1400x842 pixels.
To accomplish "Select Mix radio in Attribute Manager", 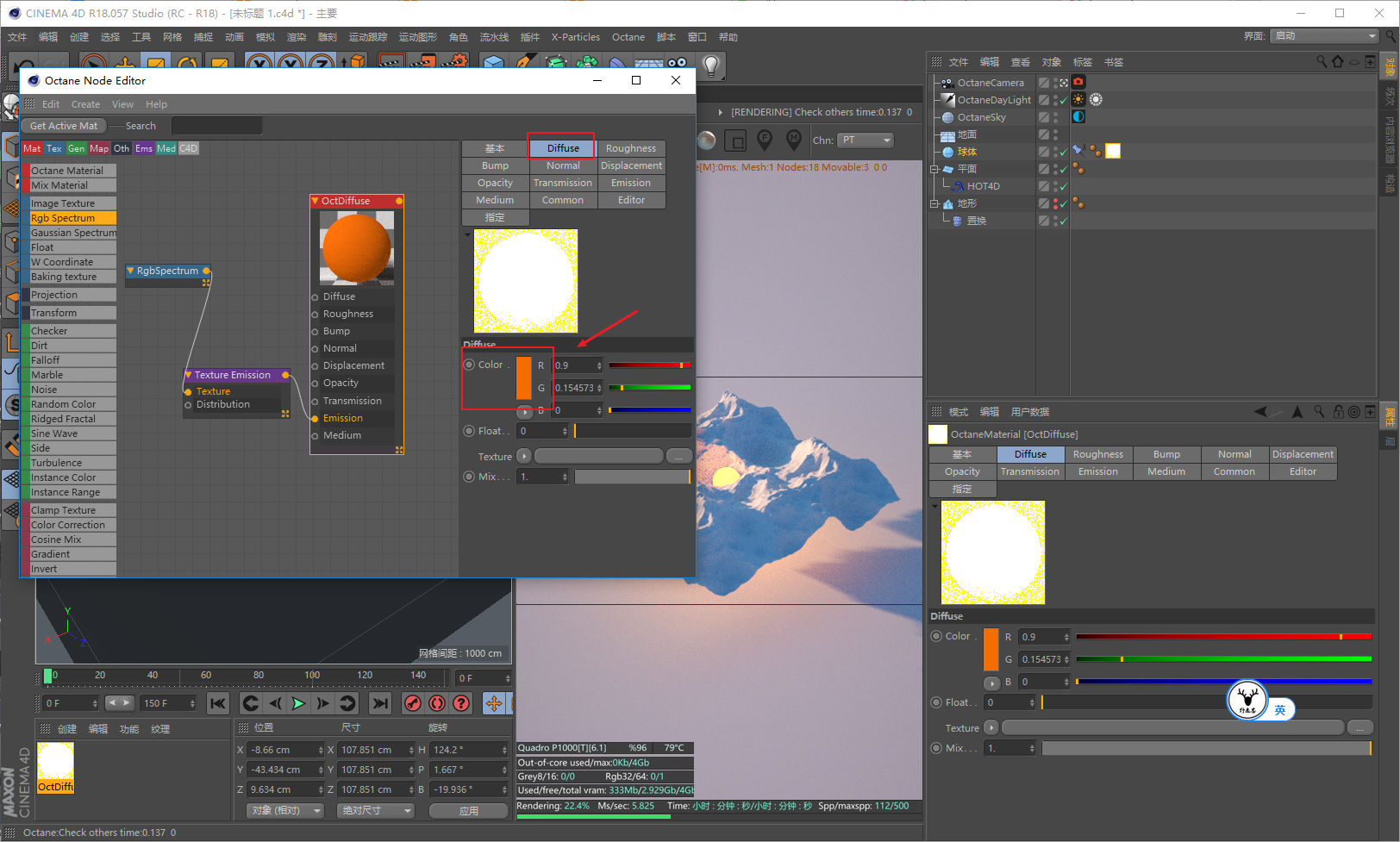I will coord(936,748).
